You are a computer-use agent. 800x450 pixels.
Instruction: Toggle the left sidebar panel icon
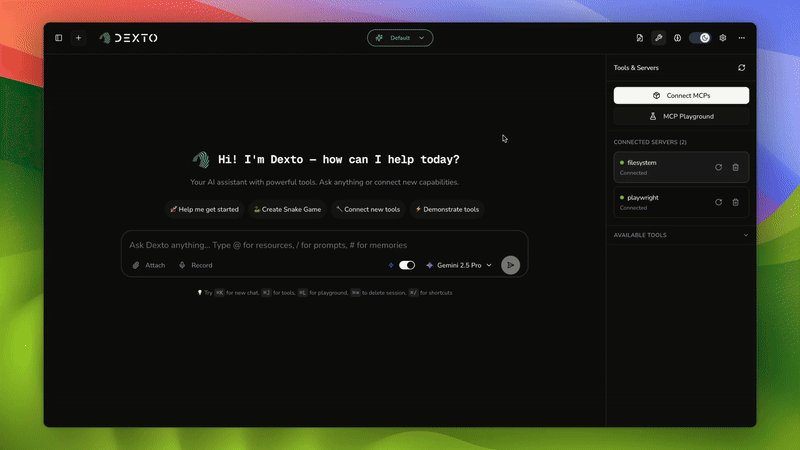[59, 38]
